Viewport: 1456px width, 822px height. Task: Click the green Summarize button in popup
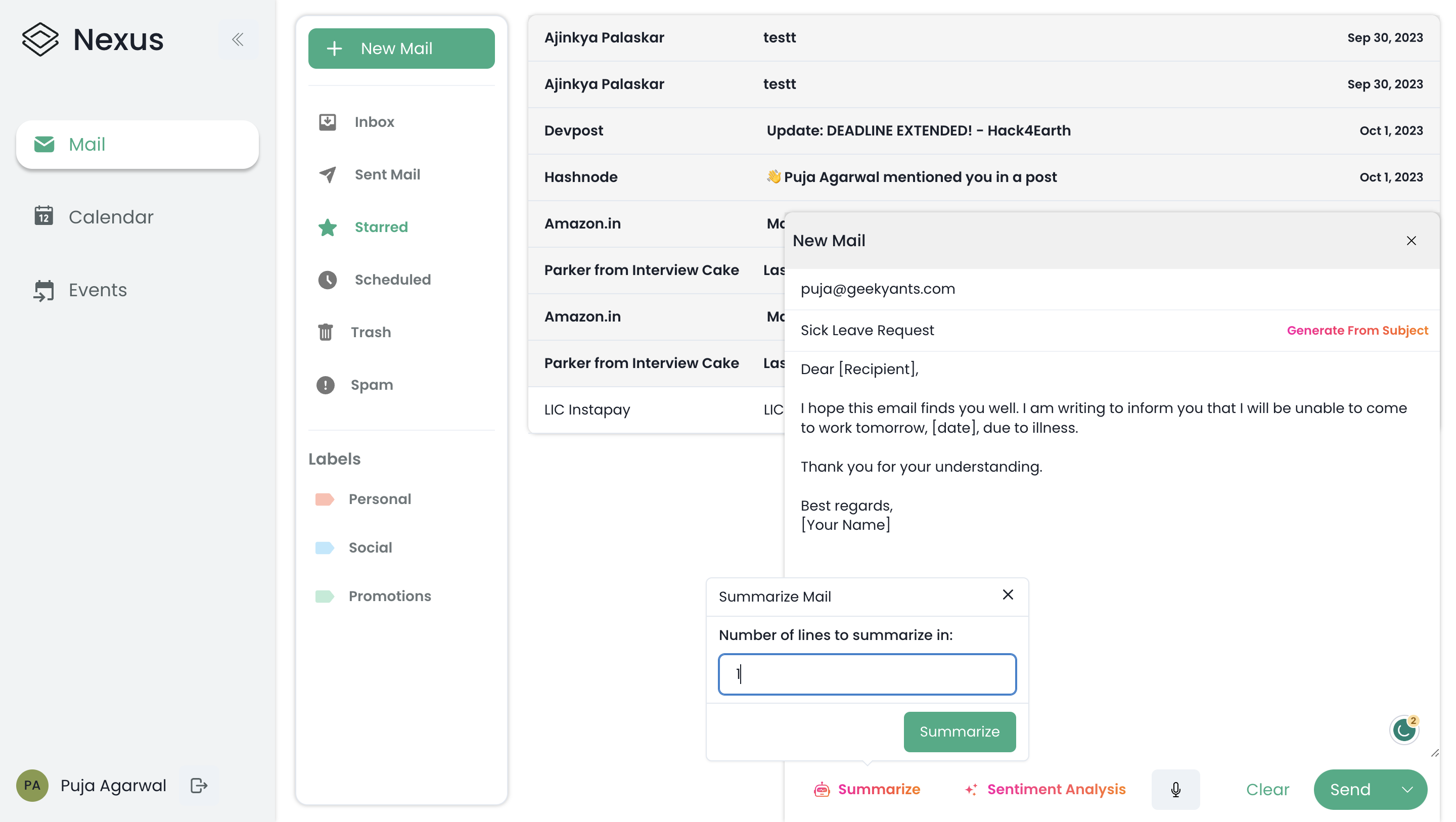tap(959, 732)
